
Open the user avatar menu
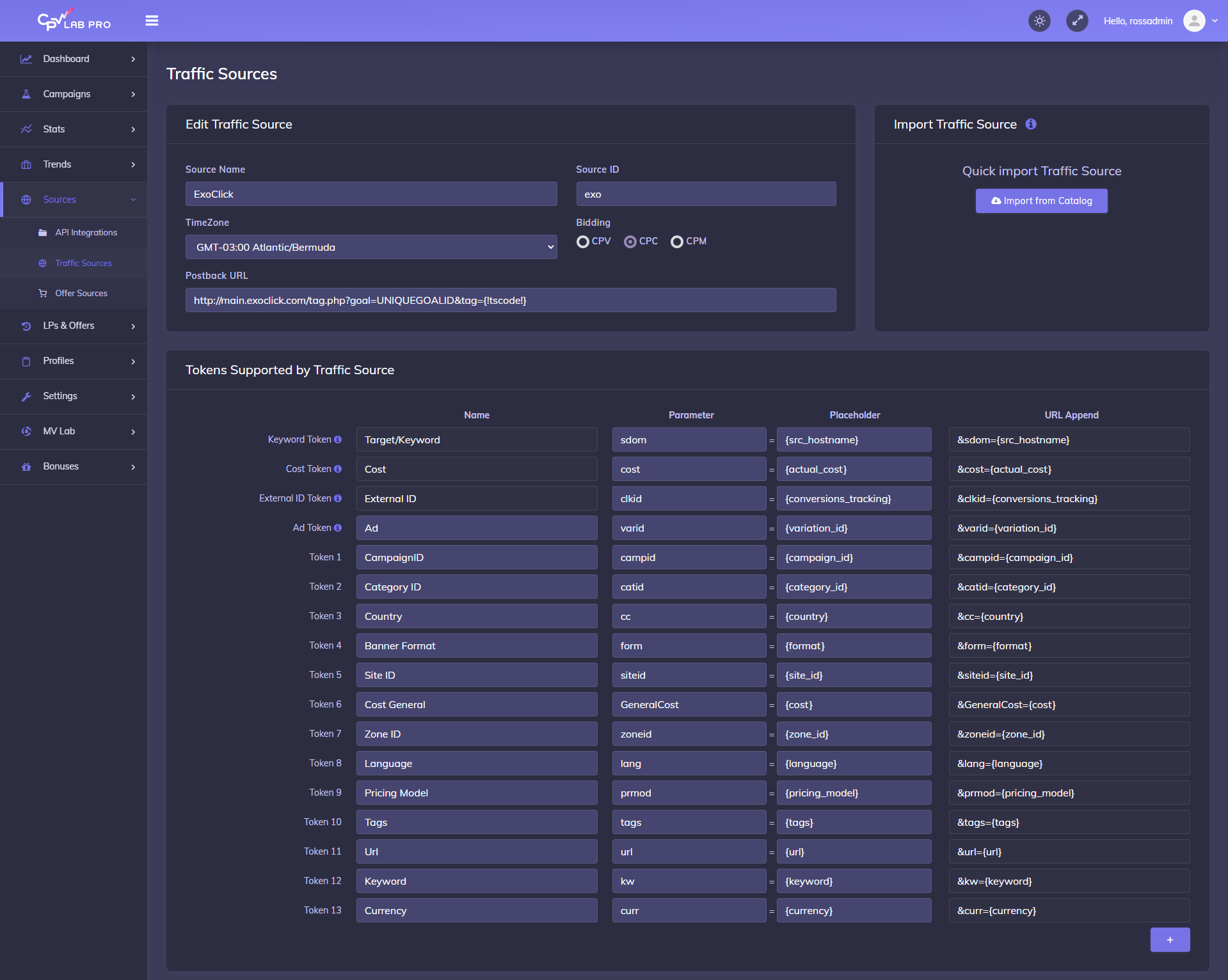[1193, 20]
